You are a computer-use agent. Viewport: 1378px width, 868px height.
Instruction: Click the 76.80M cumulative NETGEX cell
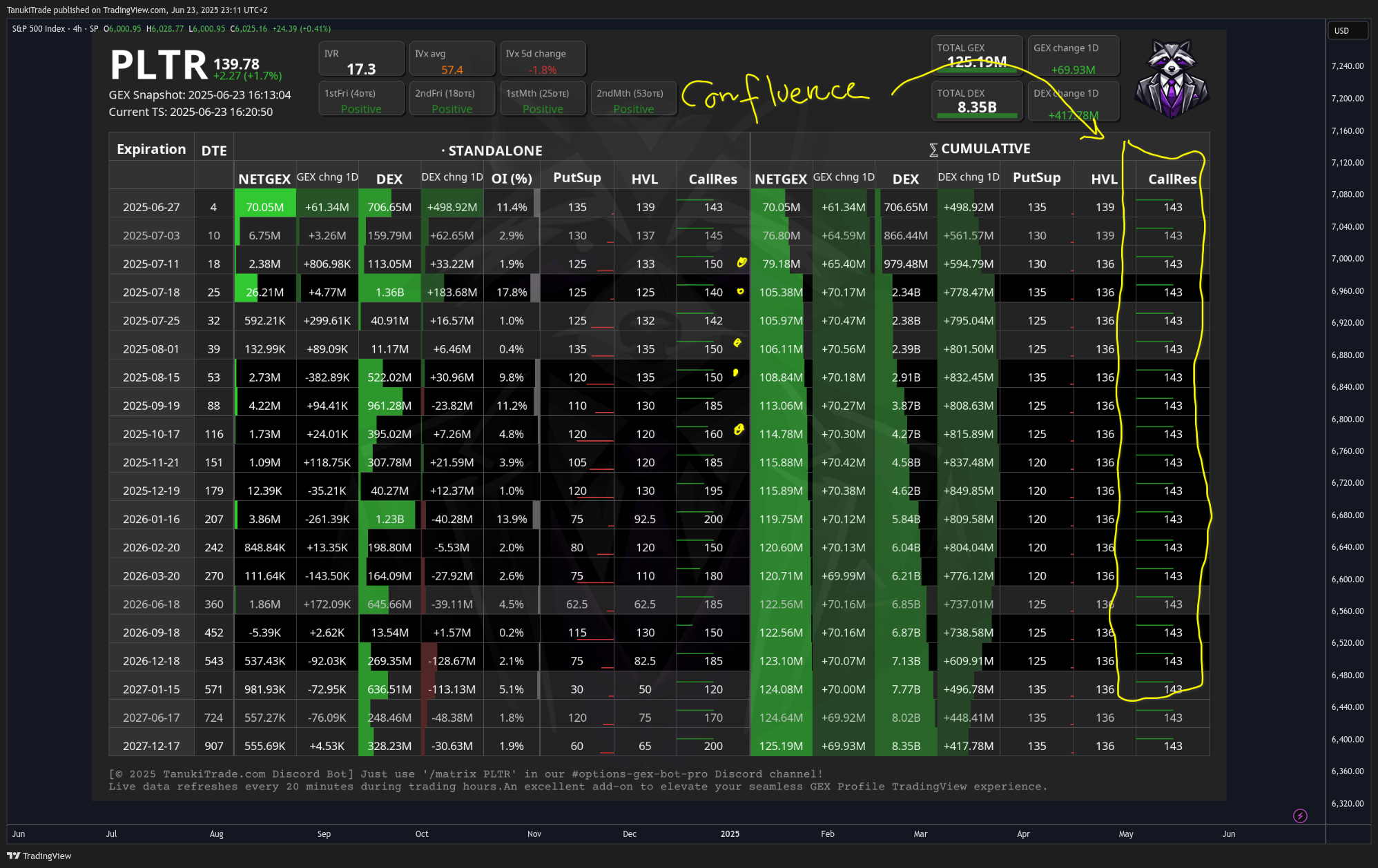(x=781, y=235)
